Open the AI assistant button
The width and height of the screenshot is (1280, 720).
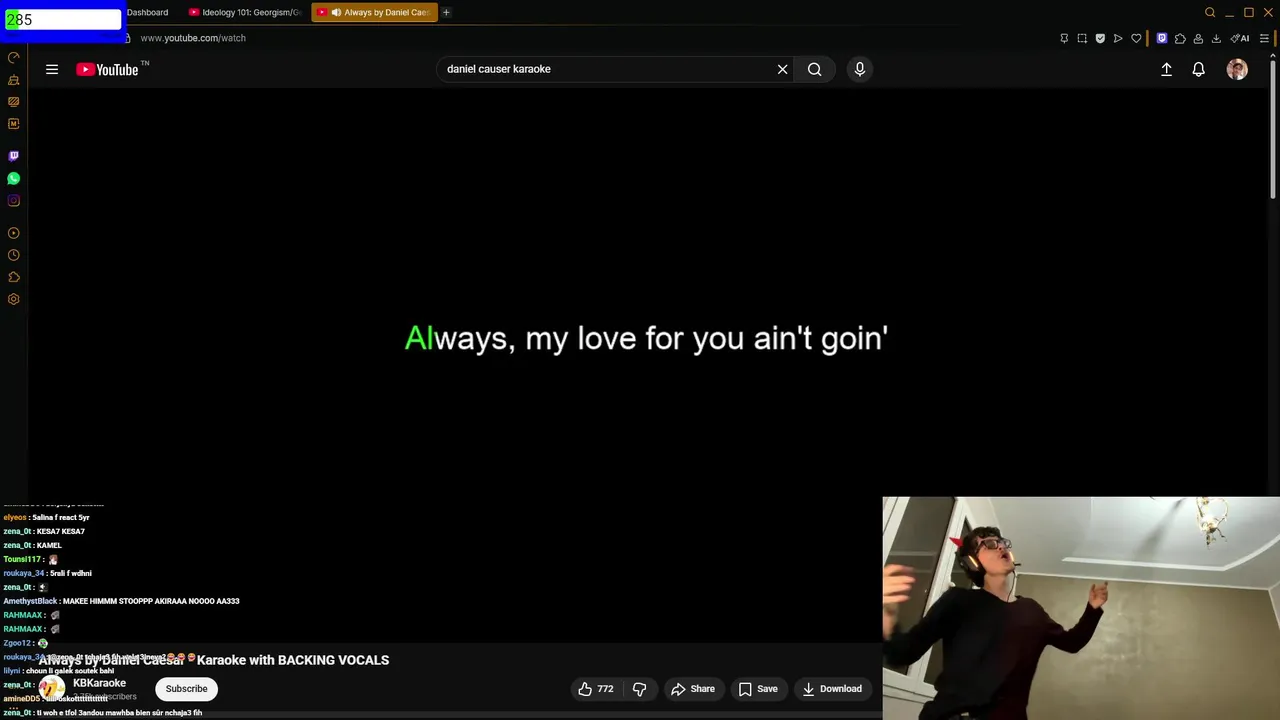click(1240, 38)
